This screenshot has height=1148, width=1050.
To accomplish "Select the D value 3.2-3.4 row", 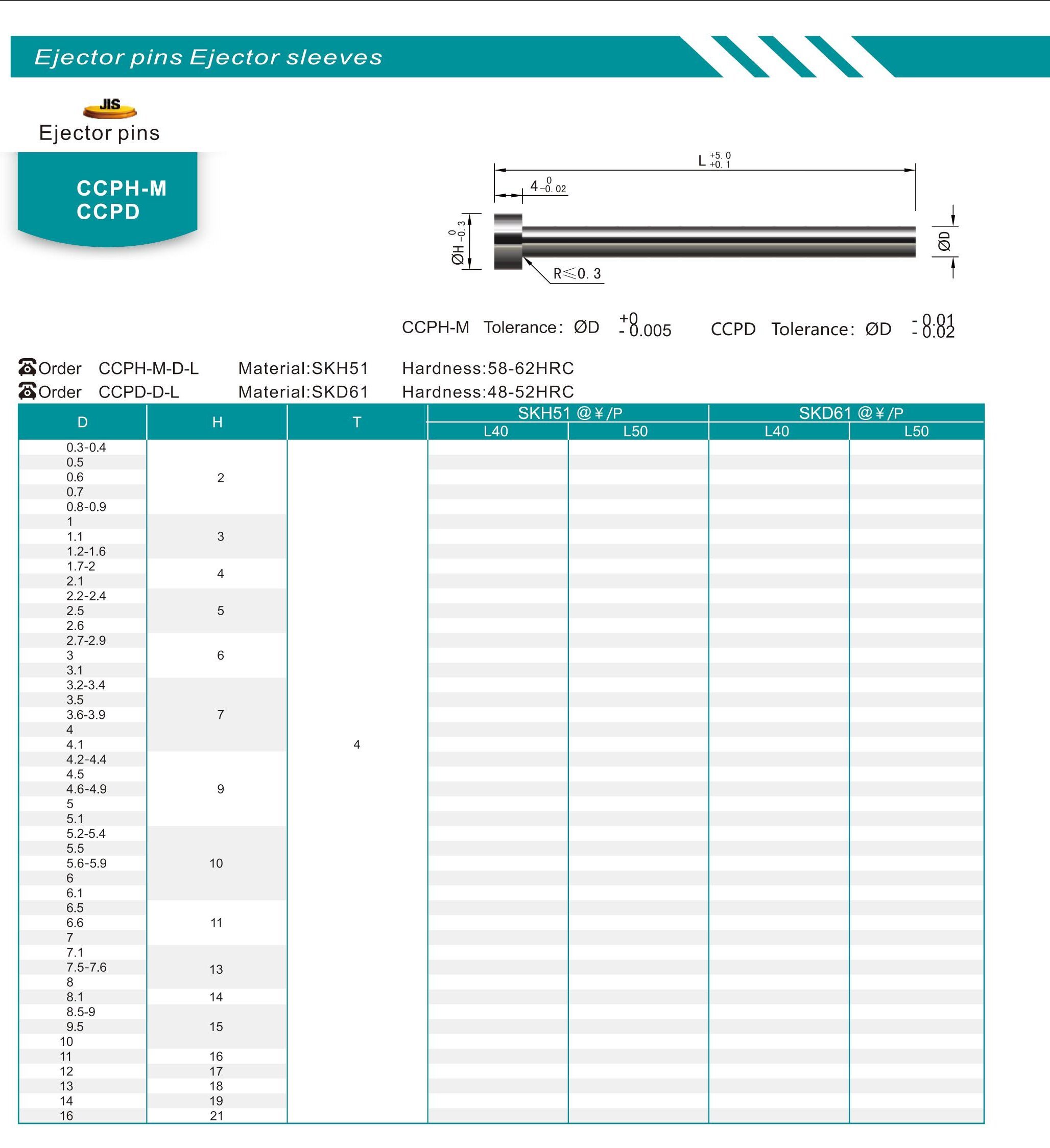I will pyautogui.click(x=86, y=685).
